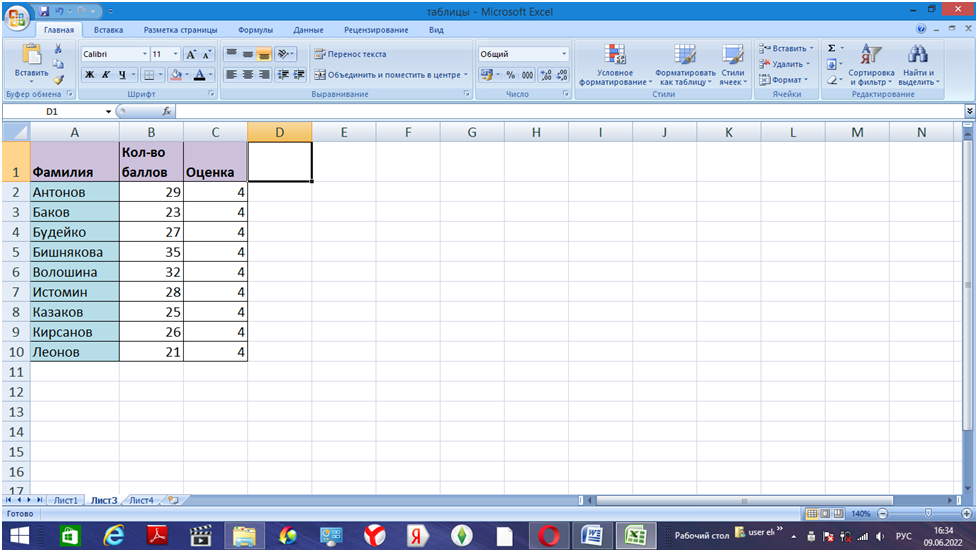Click the AutoSum sigma icon
Viewport: 978px width, 552px height.
[831, 48]
